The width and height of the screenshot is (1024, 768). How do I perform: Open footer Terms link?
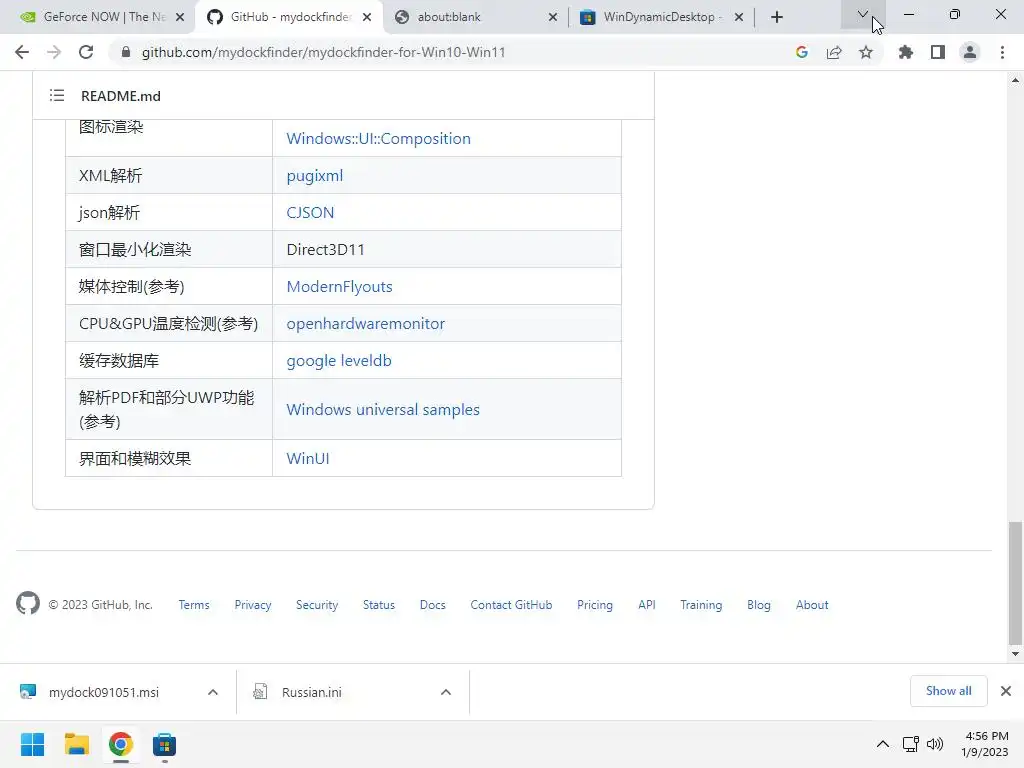tap(194, 605)
